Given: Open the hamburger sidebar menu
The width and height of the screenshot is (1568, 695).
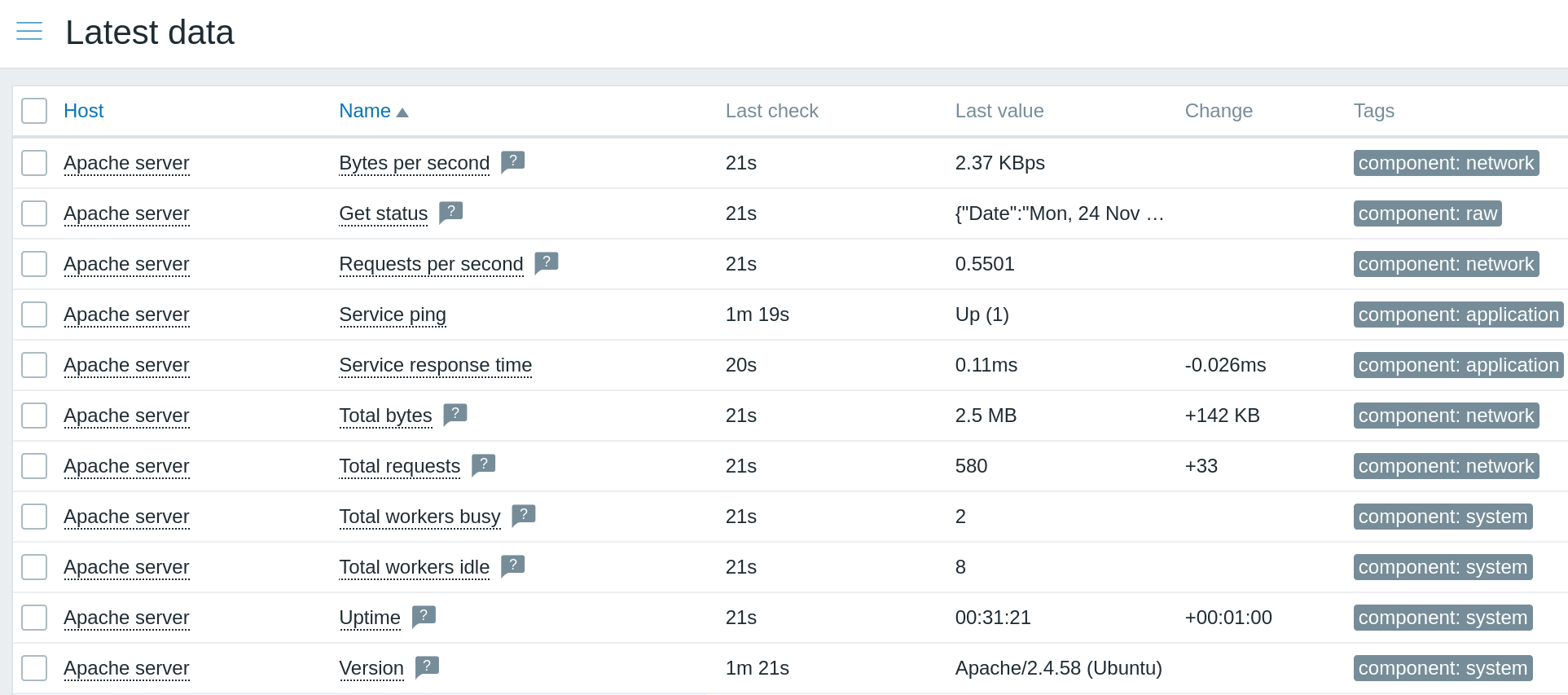Looking at the screenshot, I should click(x=29, y=32).
